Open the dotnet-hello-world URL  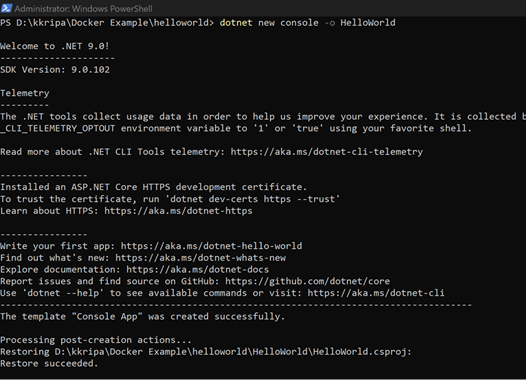[x=211, y=246]
